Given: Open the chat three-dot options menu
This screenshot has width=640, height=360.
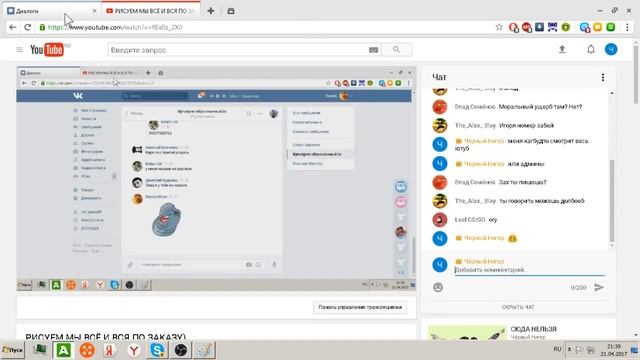Looking at the screenshot, I should 603,77.
